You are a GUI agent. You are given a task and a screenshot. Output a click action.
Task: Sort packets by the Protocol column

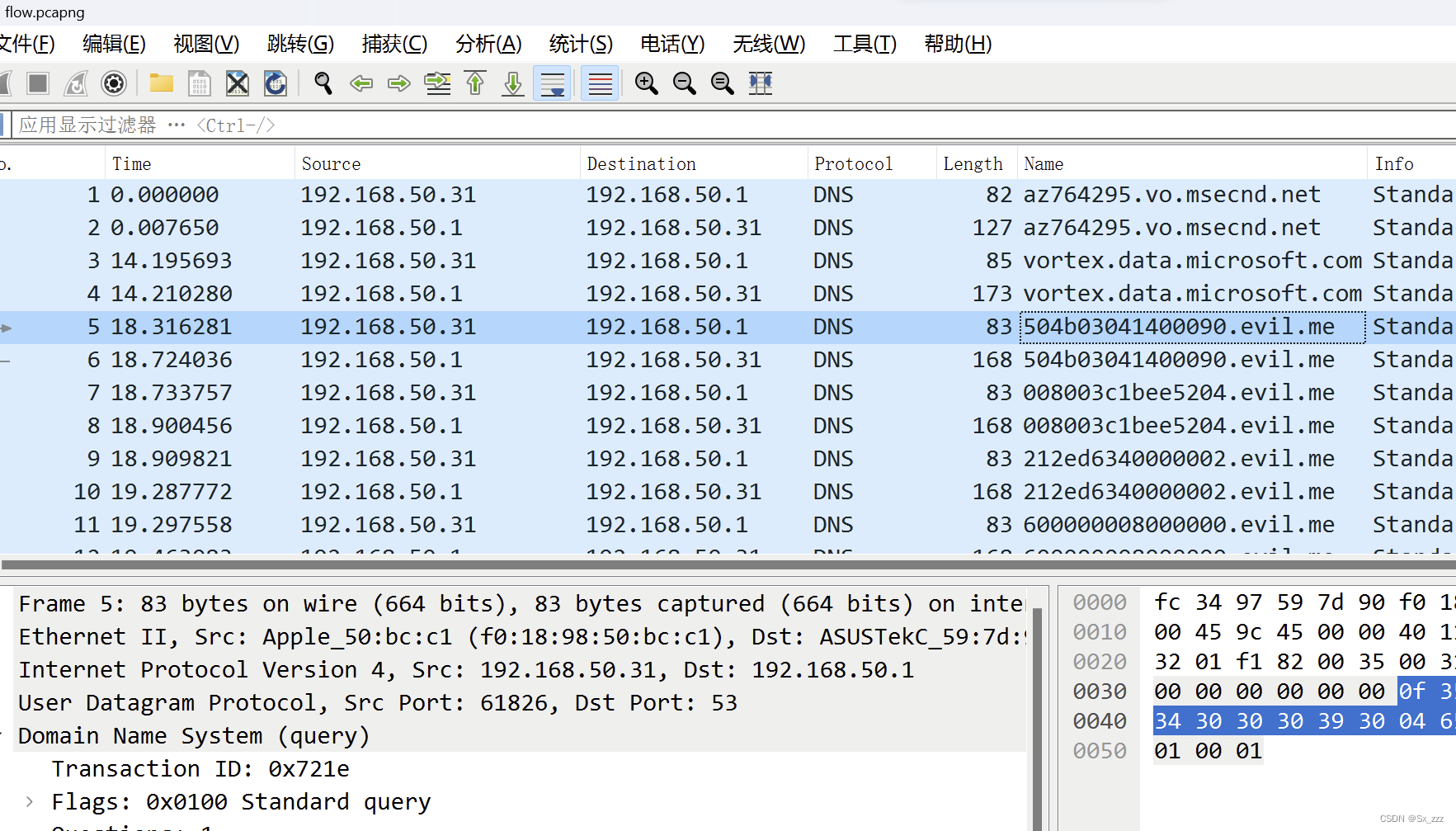853,163
